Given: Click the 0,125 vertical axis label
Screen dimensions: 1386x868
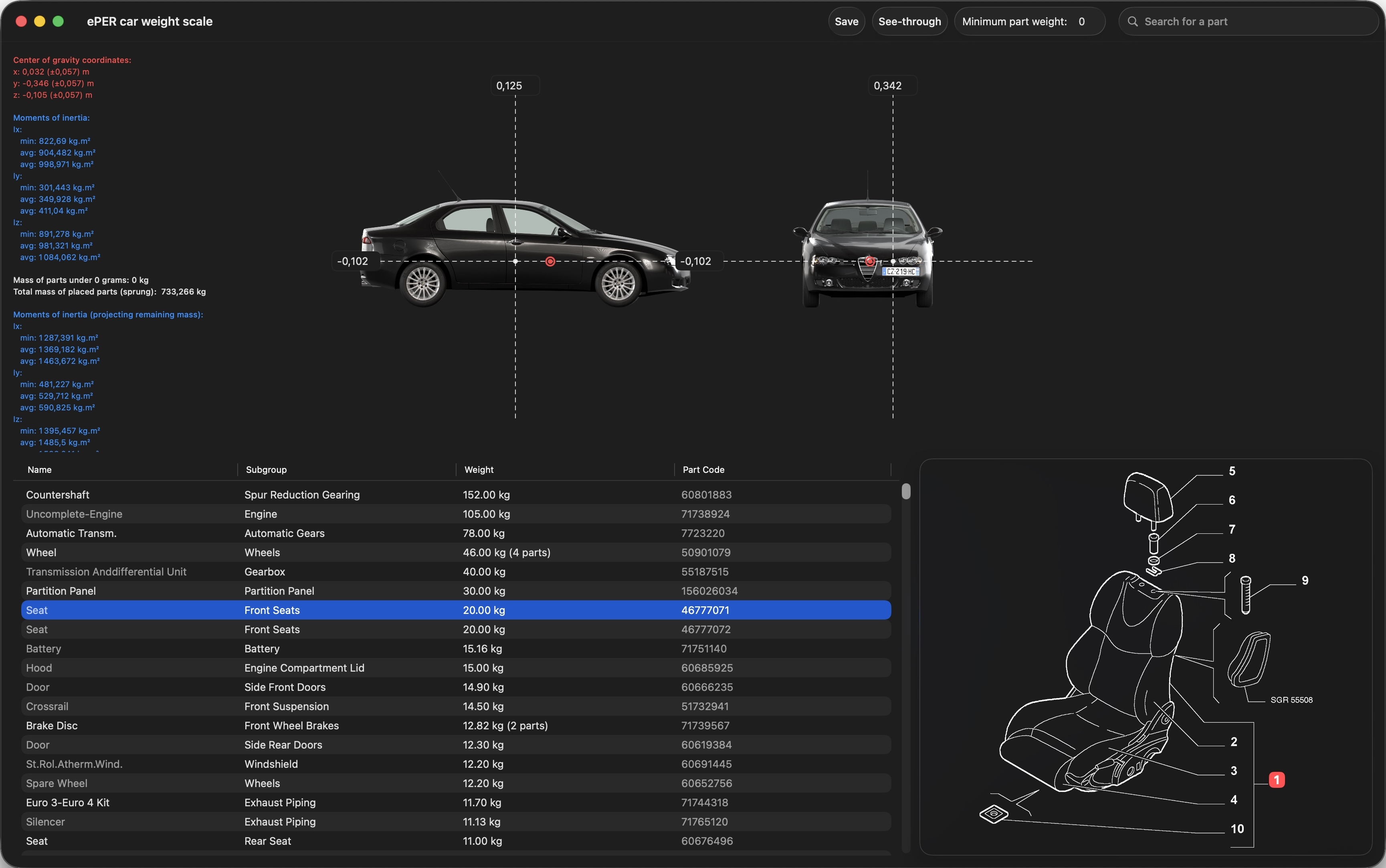Looking at the screenshot, I should [509, 85].
